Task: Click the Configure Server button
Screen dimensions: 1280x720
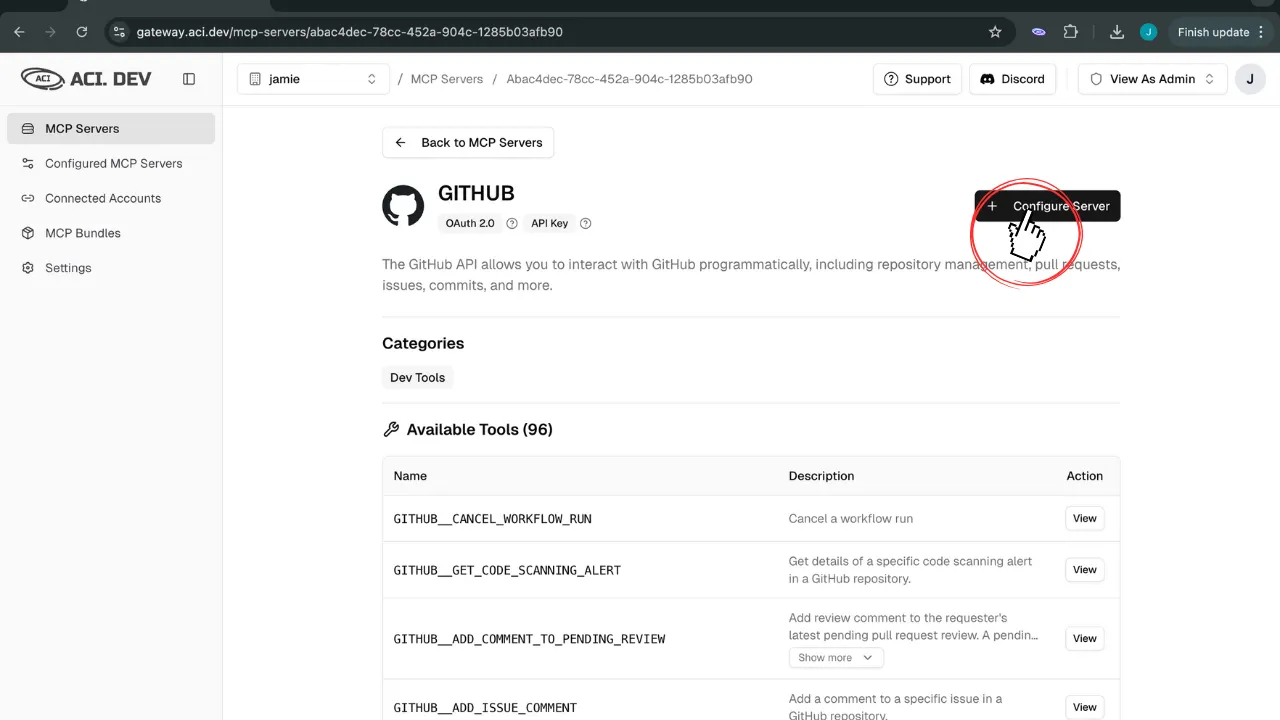Action: (x=1047, y=206)
